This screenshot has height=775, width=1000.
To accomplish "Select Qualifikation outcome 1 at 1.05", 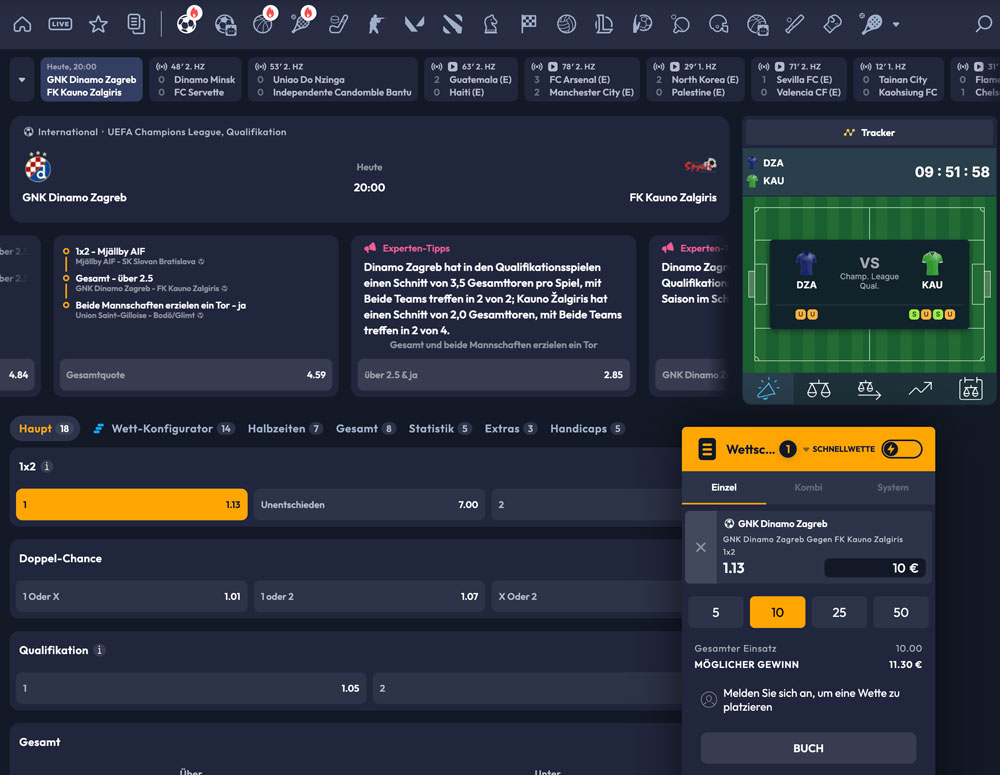I will tap(191, 688).
